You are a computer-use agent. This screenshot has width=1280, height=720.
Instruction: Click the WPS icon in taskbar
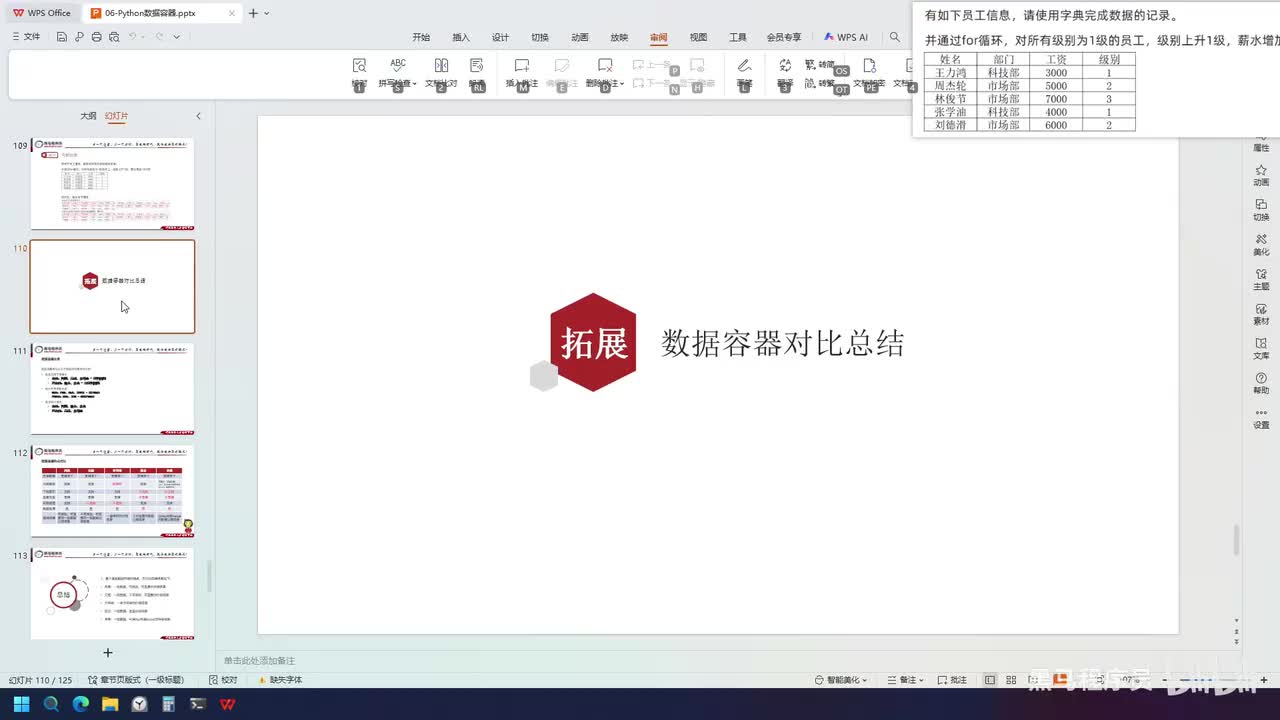(228, 704)
